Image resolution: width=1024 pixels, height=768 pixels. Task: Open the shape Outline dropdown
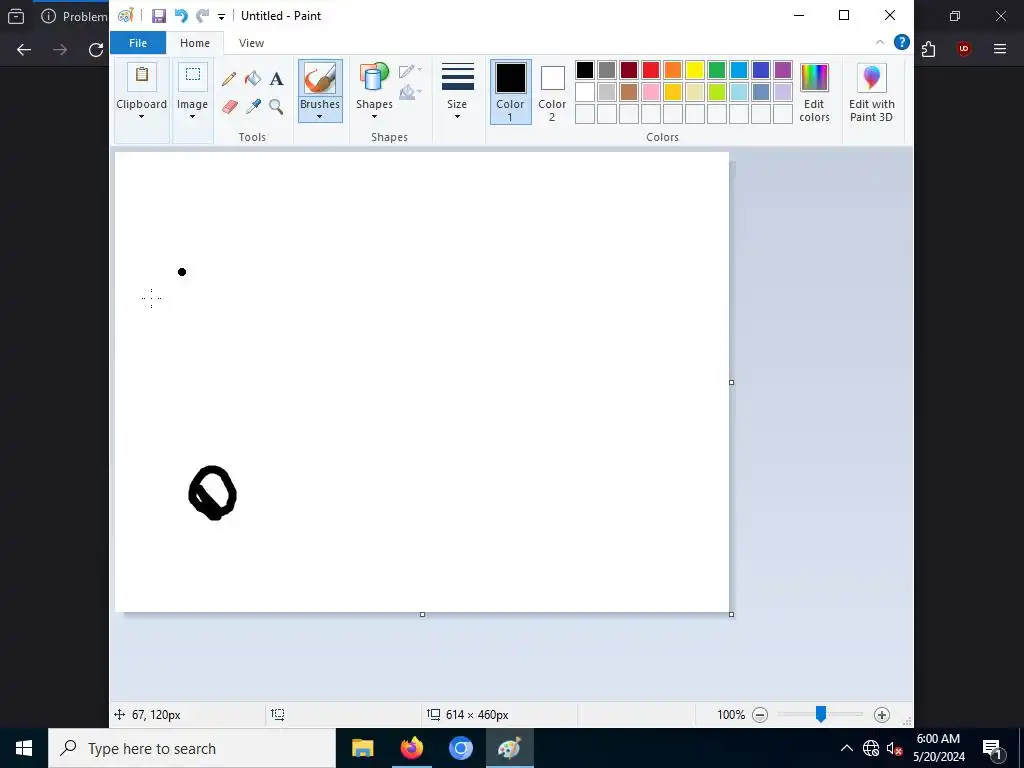coord(410,71)
